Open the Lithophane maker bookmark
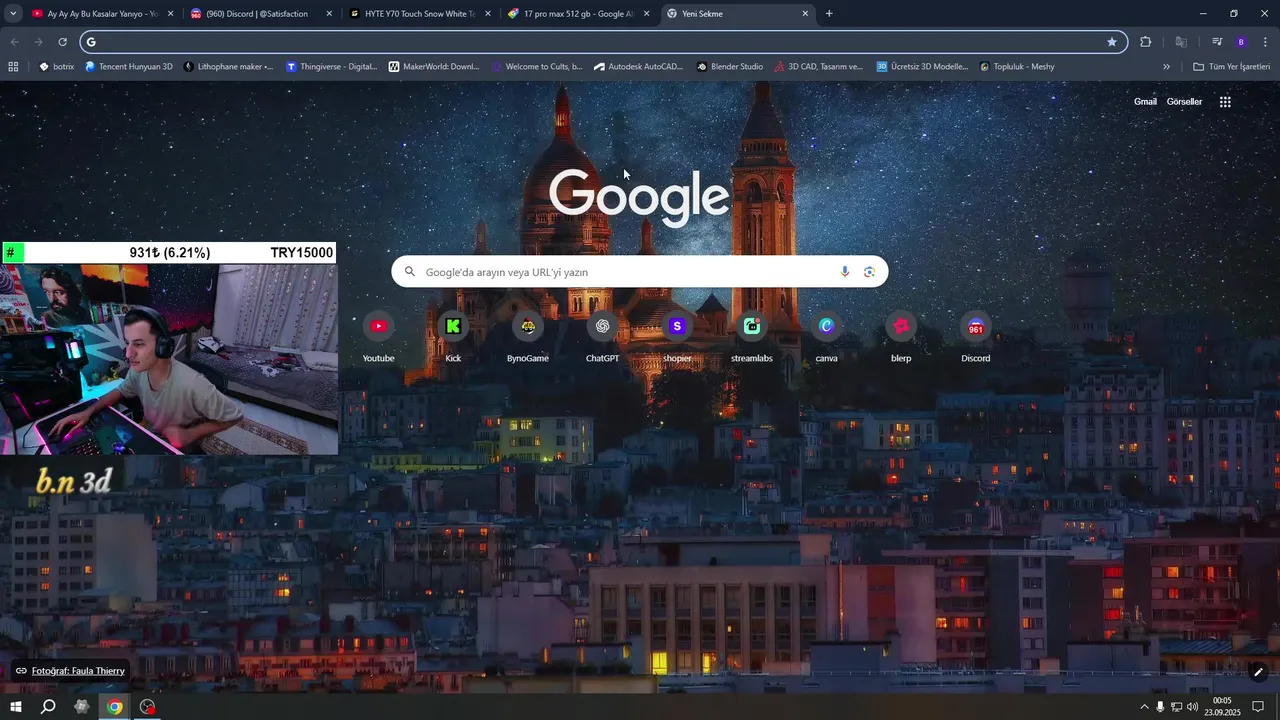 click(229, 67)
